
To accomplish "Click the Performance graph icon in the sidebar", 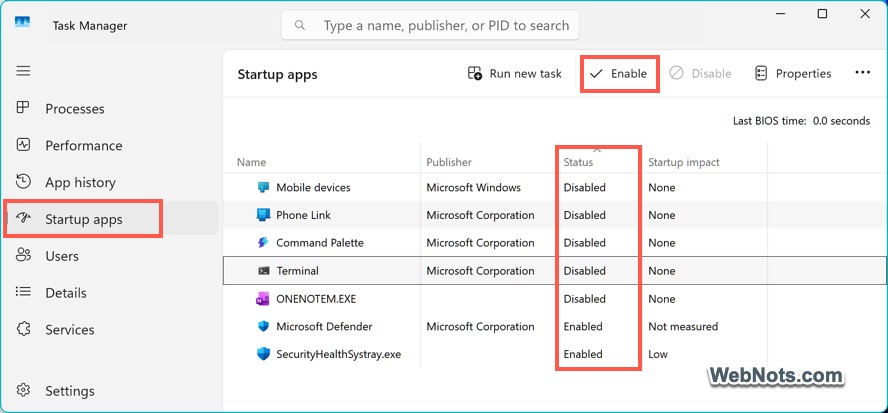I will coord(23,144).
